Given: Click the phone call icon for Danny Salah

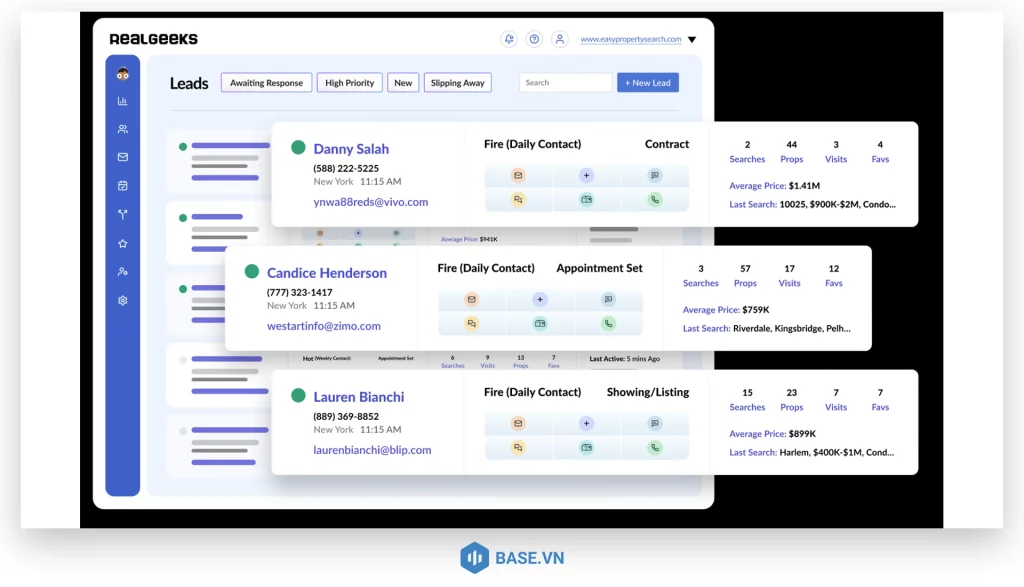Looking at the screenshot, I should tap(655, 200).
